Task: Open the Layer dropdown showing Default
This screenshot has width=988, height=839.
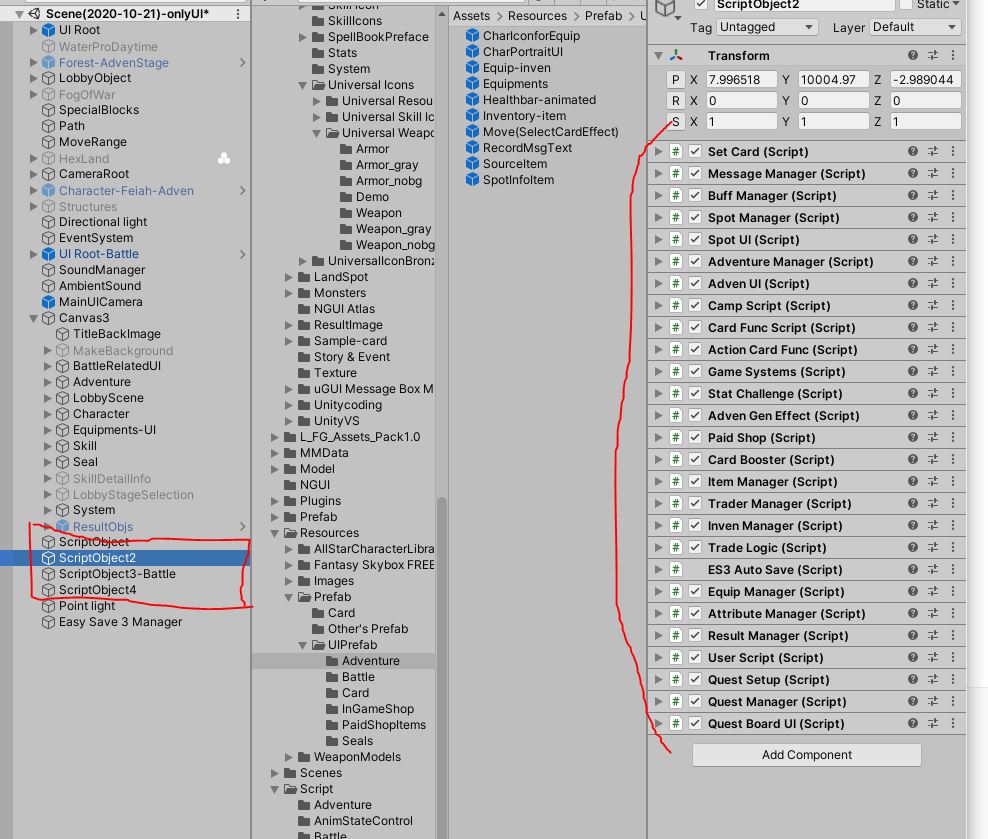Action: [915, 27]
